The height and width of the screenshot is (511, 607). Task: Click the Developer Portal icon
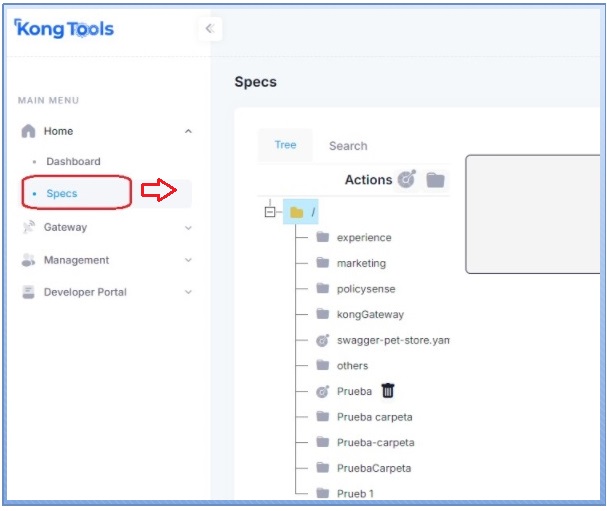[x=28, y=292]
